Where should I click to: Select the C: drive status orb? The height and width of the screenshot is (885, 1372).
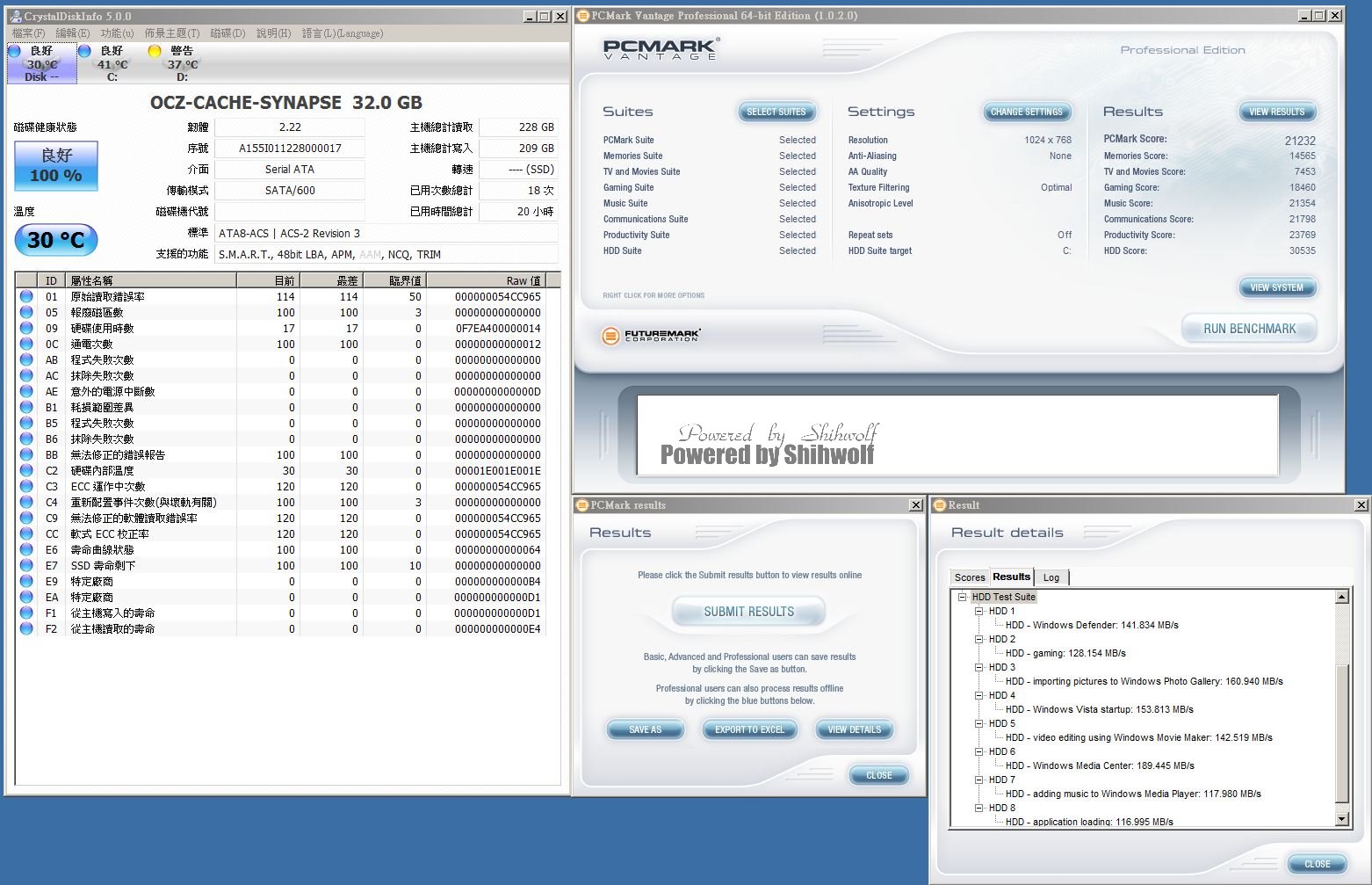pos(85,52)
